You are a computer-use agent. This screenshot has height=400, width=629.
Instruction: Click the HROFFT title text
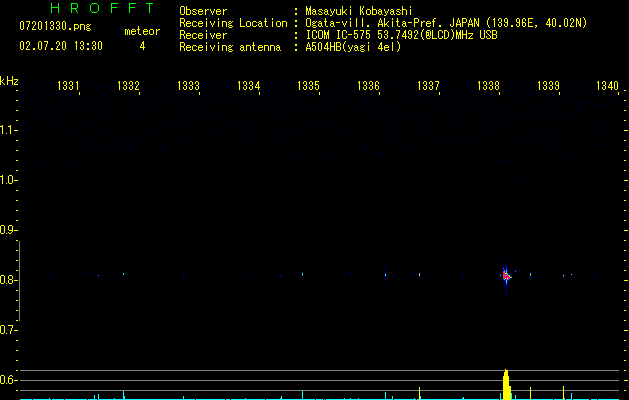coord(103,8)
